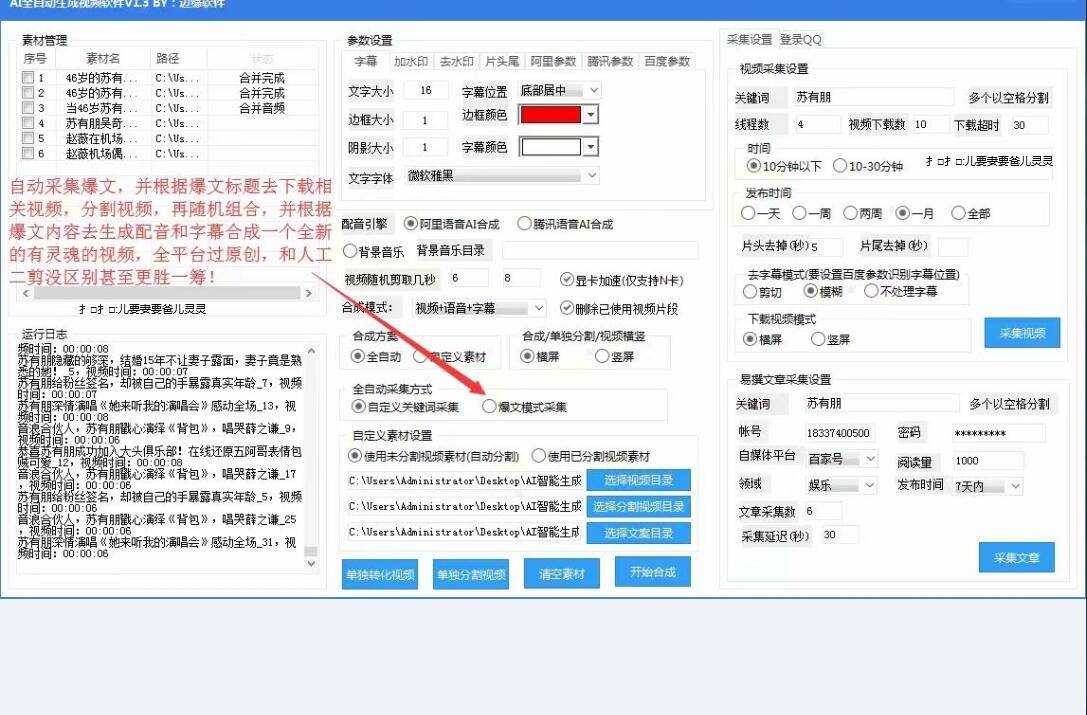Viewport: 1087px width, 715px height.
Task: Toggle 删除已使用视频片段 checkbox
Action: 566,308
